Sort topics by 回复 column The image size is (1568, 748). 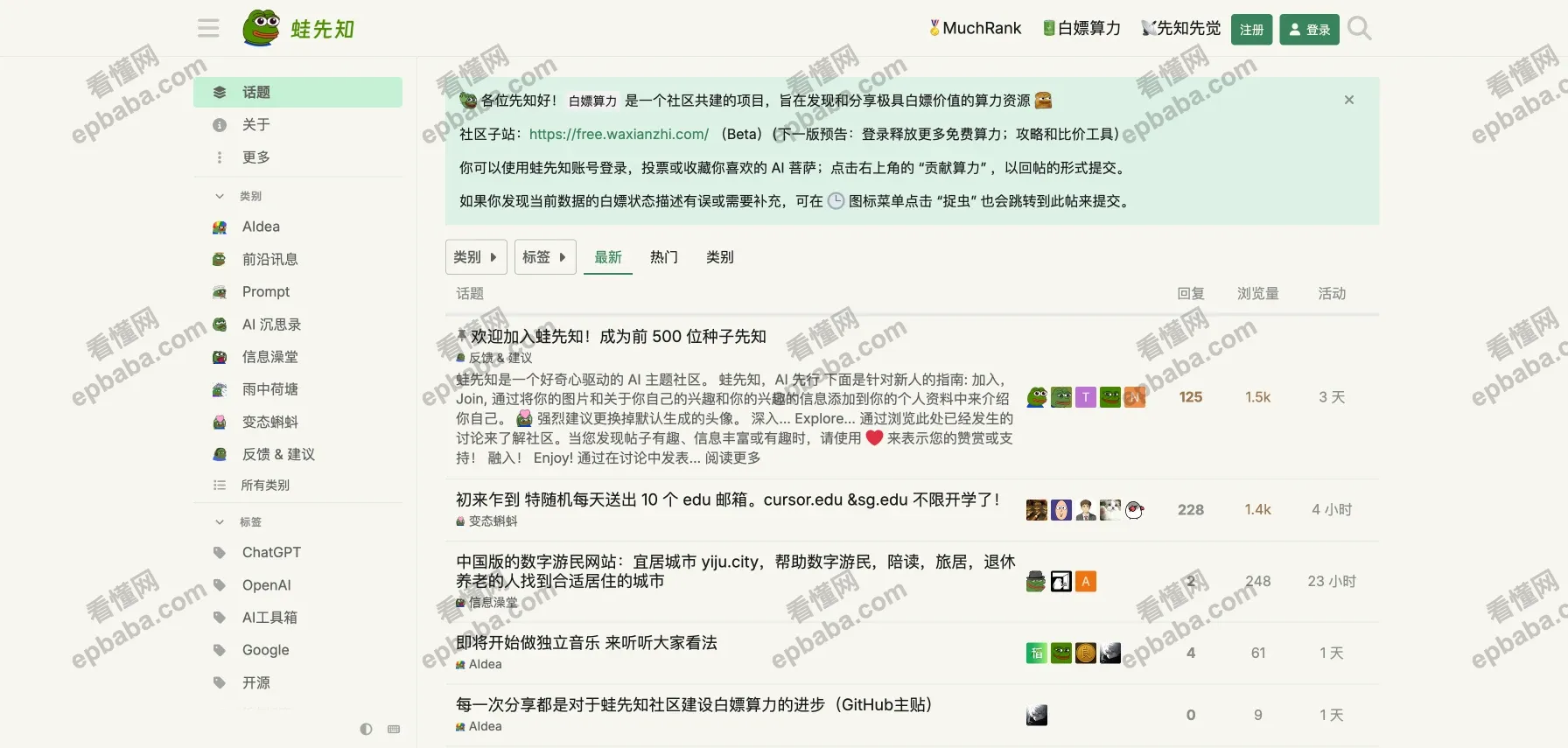tap(1191, 293)
